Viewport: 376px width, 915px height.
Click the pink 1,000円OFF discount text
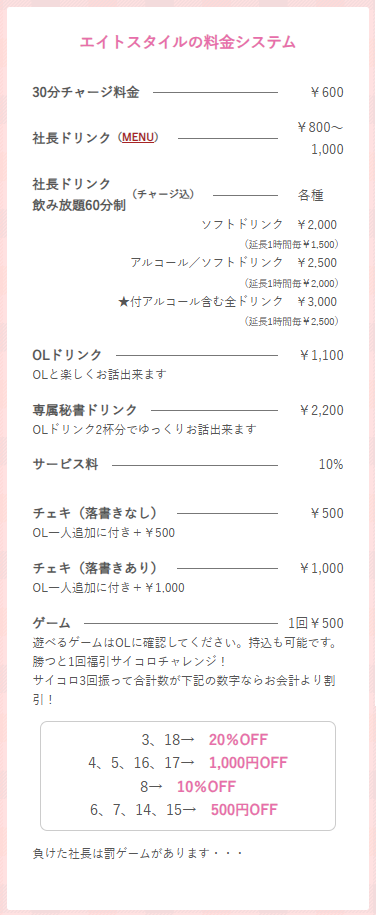point(248,763)
